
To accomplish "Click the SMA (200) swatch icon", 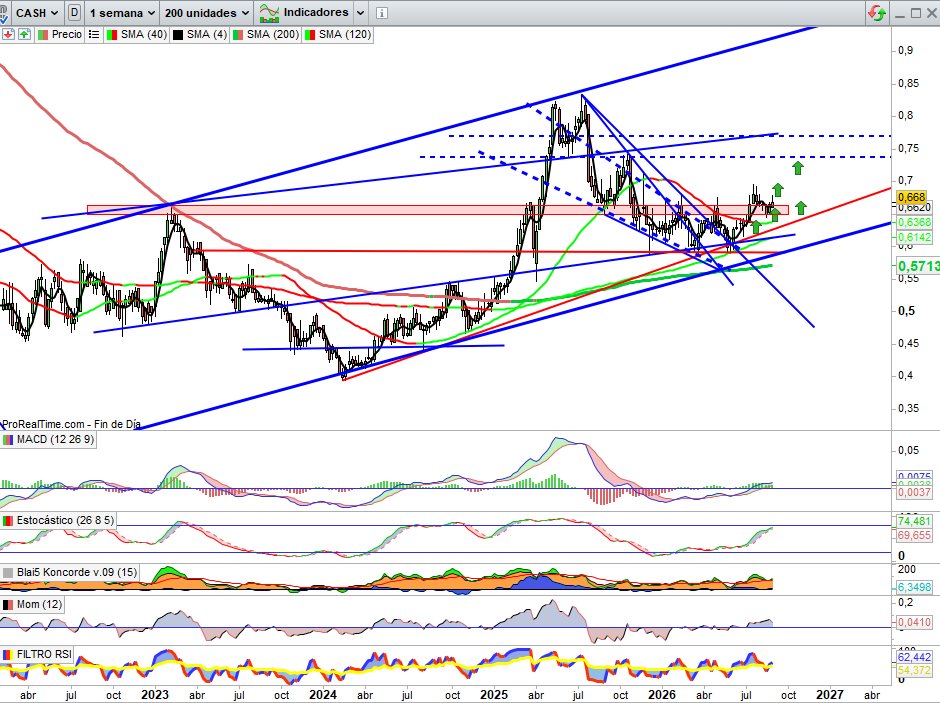I will (x=238, y=35).
